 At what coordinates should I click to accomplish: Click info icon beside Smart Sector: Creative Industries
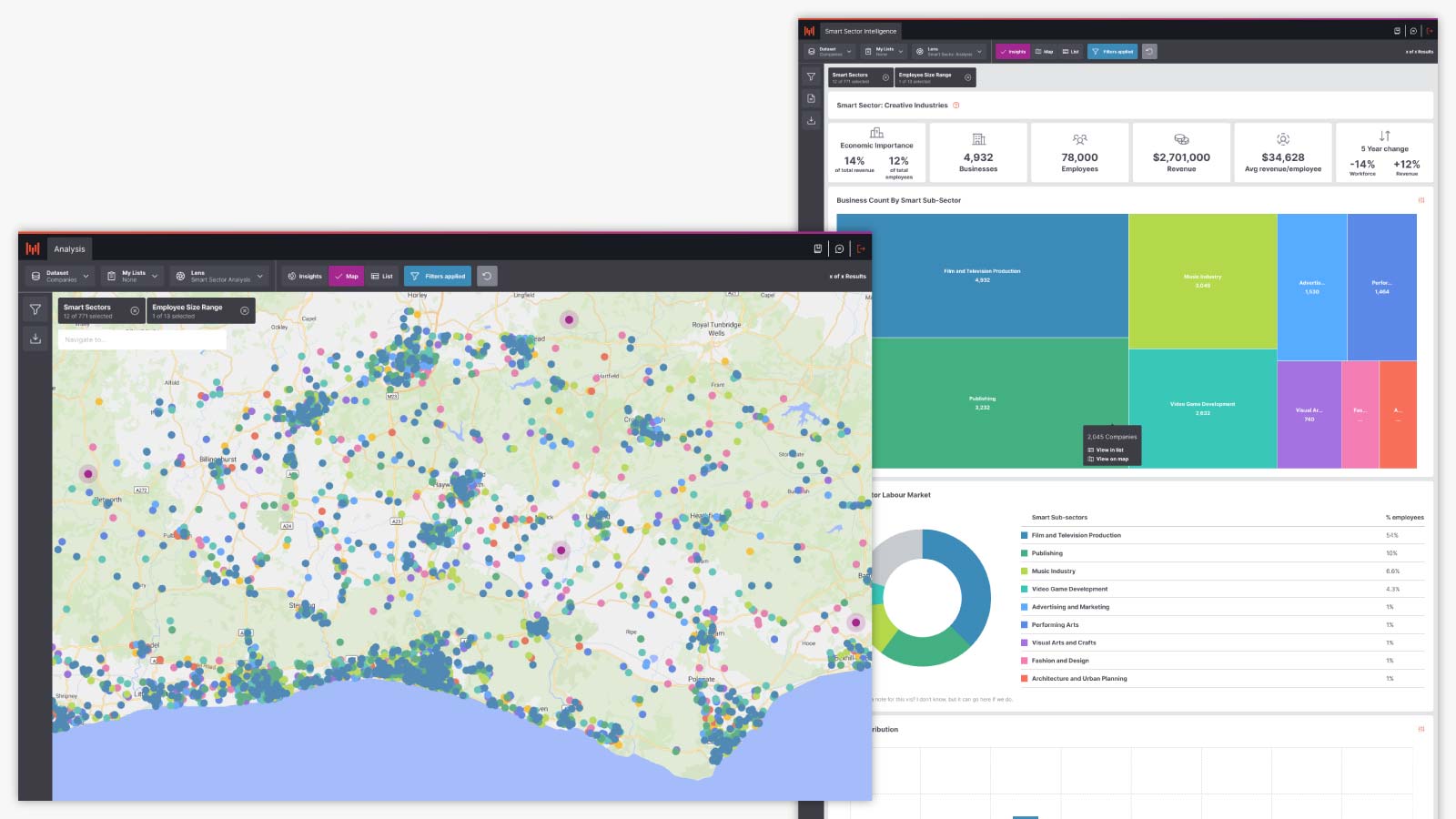pos(955,105)
